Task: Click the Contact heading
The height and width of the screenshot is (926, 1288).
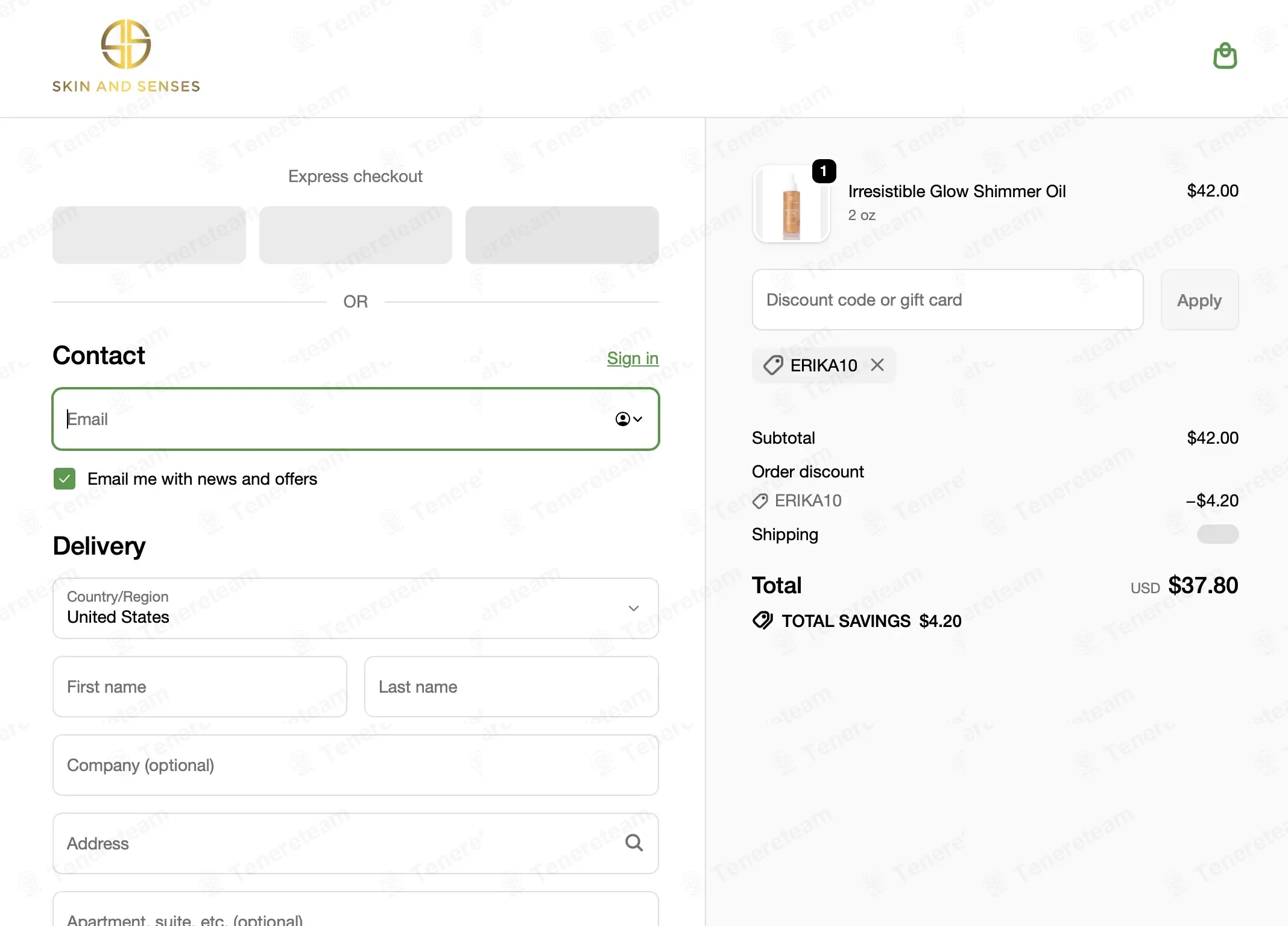Action: pyautogui.click(x=99, y=356)
